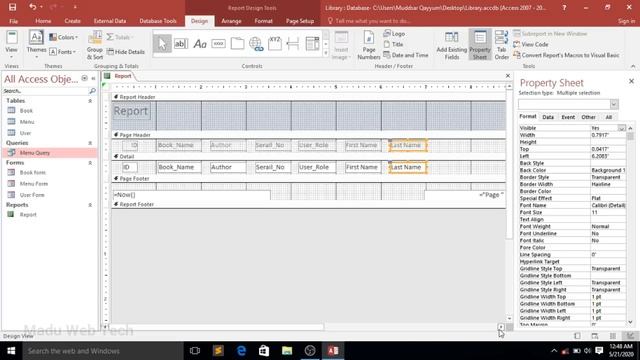
Task: Open the Database Tools tab
Action: (x=158, y=21)
